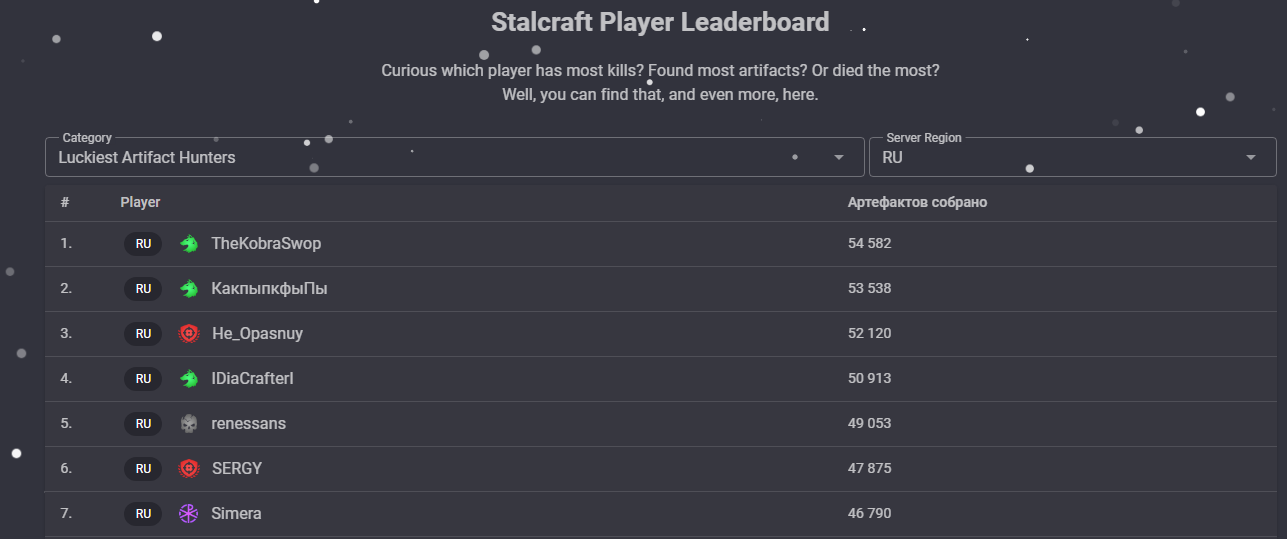This screenshot has height=539, width=1287.
Task: Click the 54 582 artifacts value
Action: pos(869,244)
